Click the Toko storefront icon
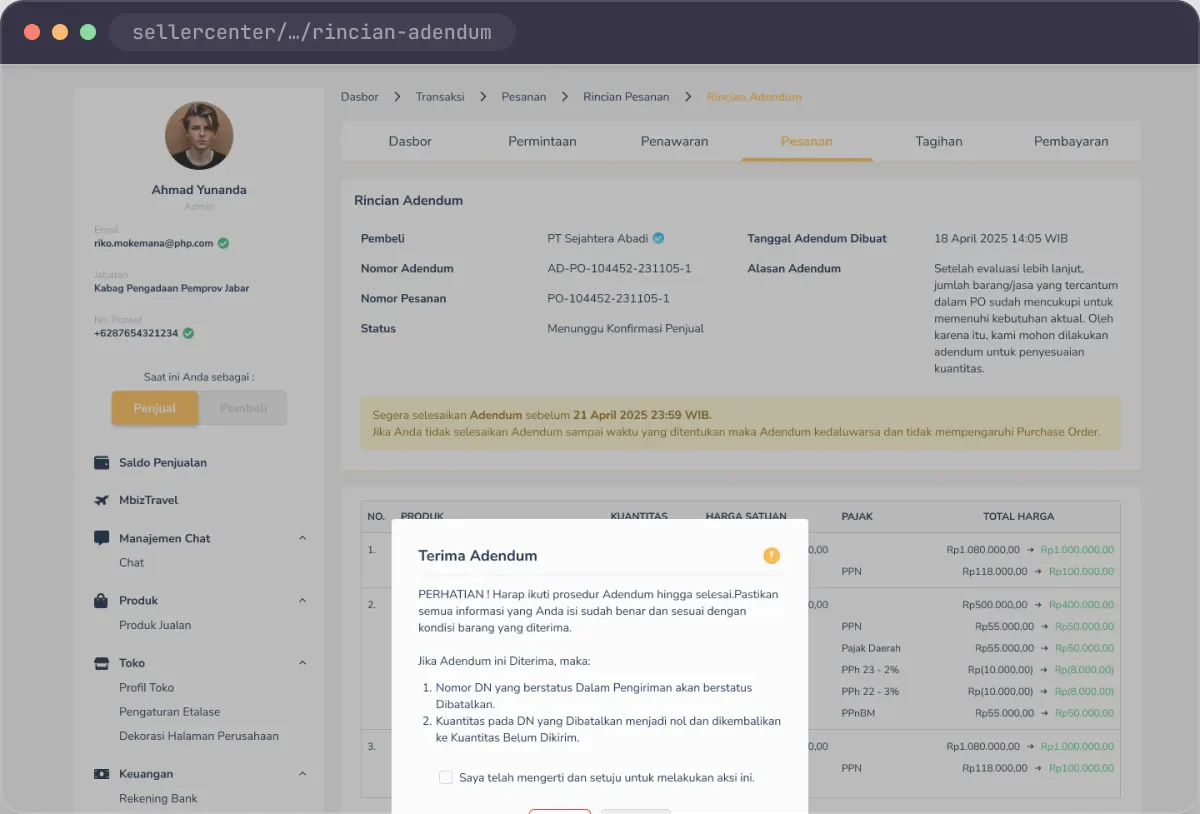Screen dimensions: 1200x814 (101, 663)
